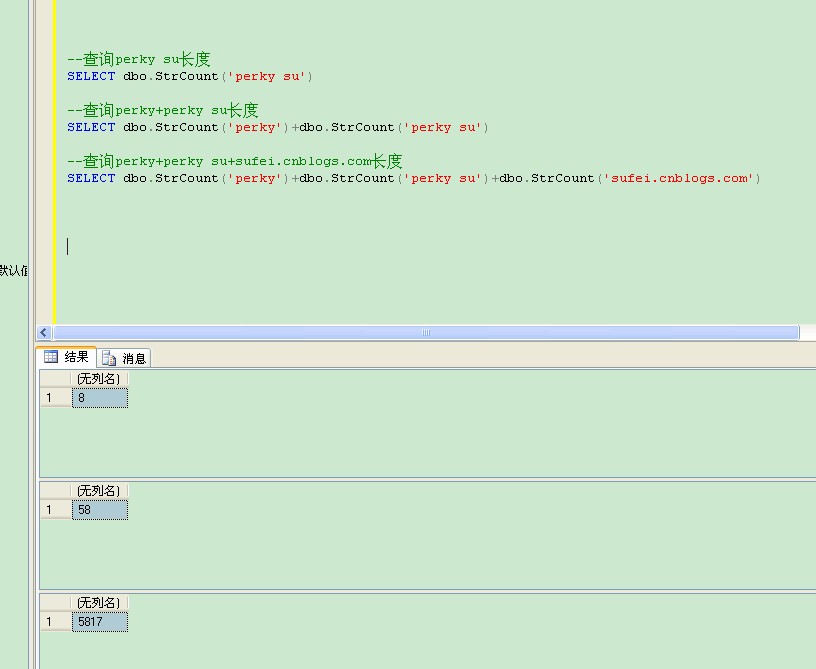Select row number 1 beside value 5817
Image resolution: width=816 pixels, height=669 pixels.
pos(56,622)
